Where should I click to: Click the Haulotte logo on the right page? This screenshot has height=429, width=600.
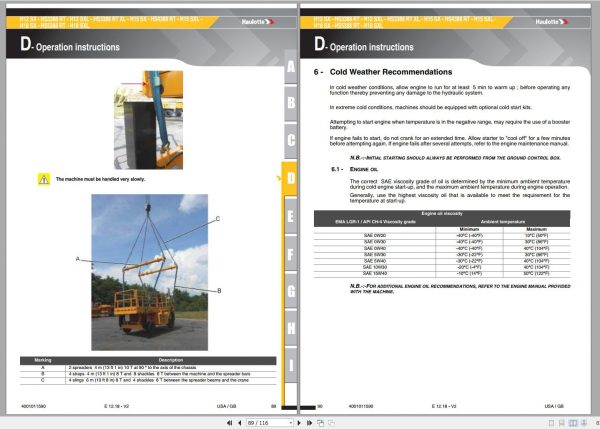(x=551, y=22)
